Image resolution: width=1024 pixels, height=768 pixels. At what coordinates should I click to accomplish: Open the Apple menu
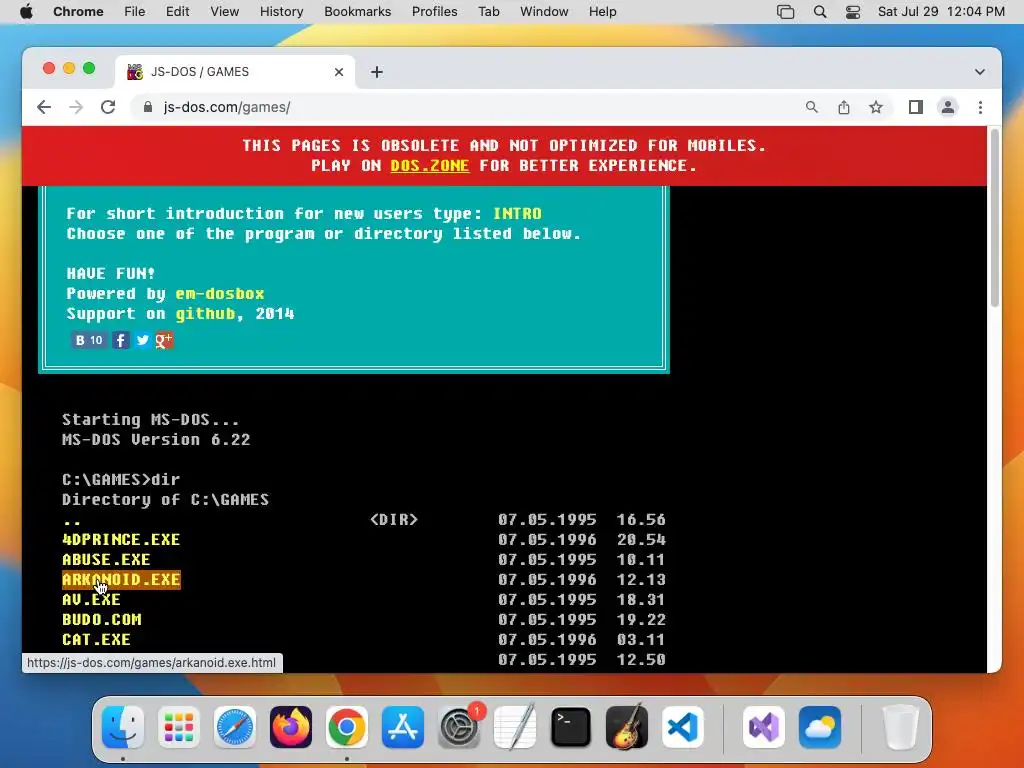pyautogui.click(x=26, y=12)
